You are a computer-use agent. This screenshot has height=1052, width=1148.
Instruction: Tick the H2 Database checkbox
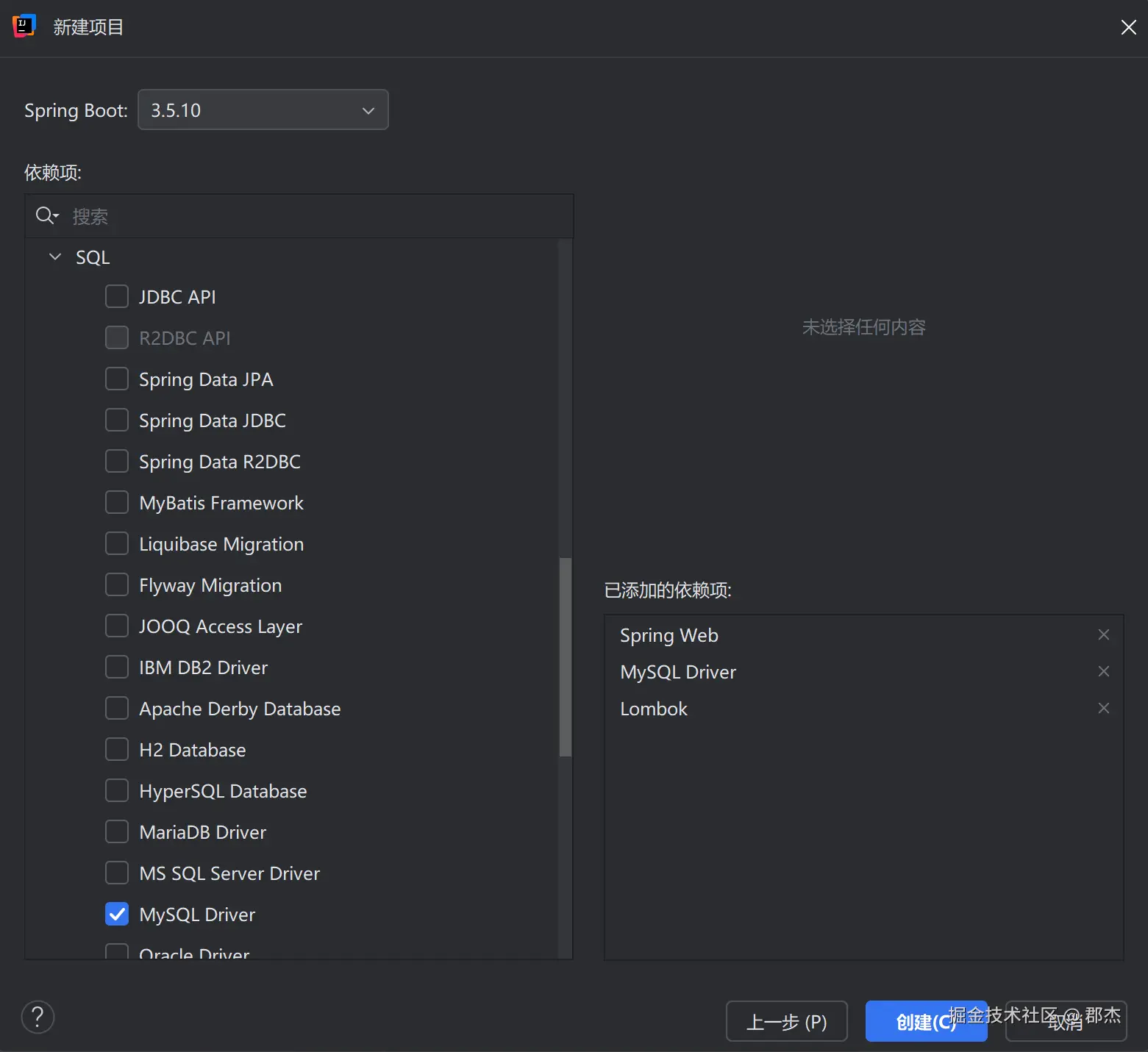(117, 749)
